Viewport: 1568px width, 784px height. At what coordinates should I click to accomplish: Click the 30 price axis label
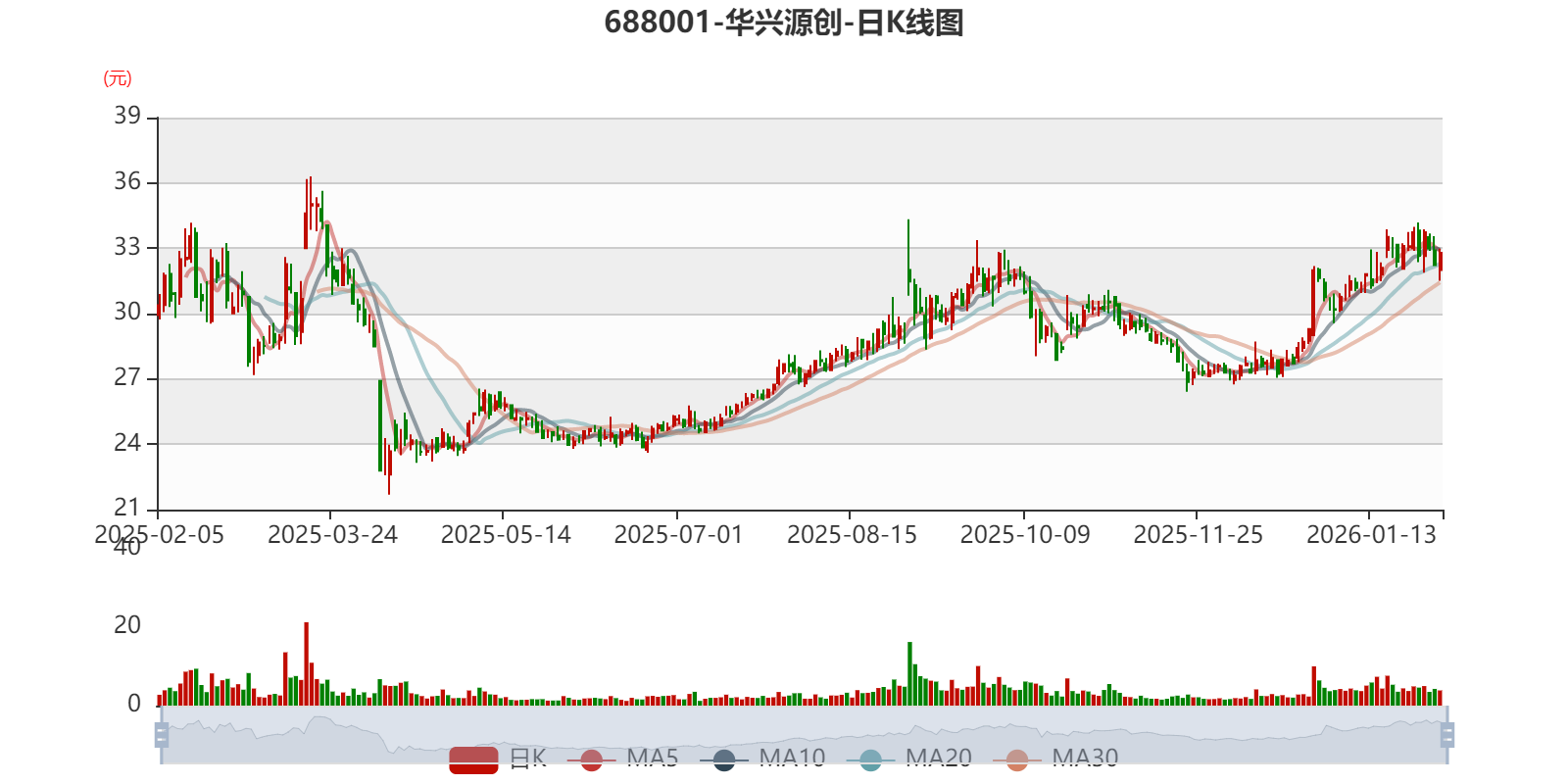pos(127,312)
